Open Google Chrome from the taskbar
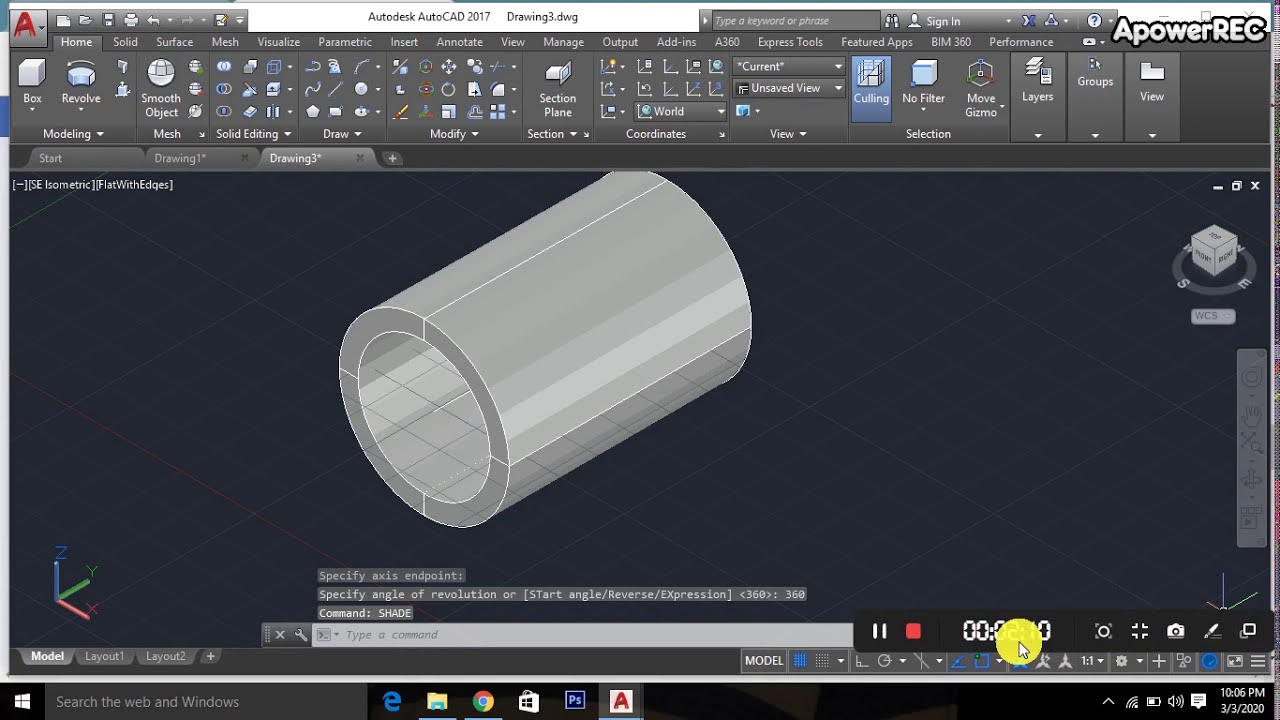Image resolution: width=1280 pixels, height=720 pixels. (483, 702)
